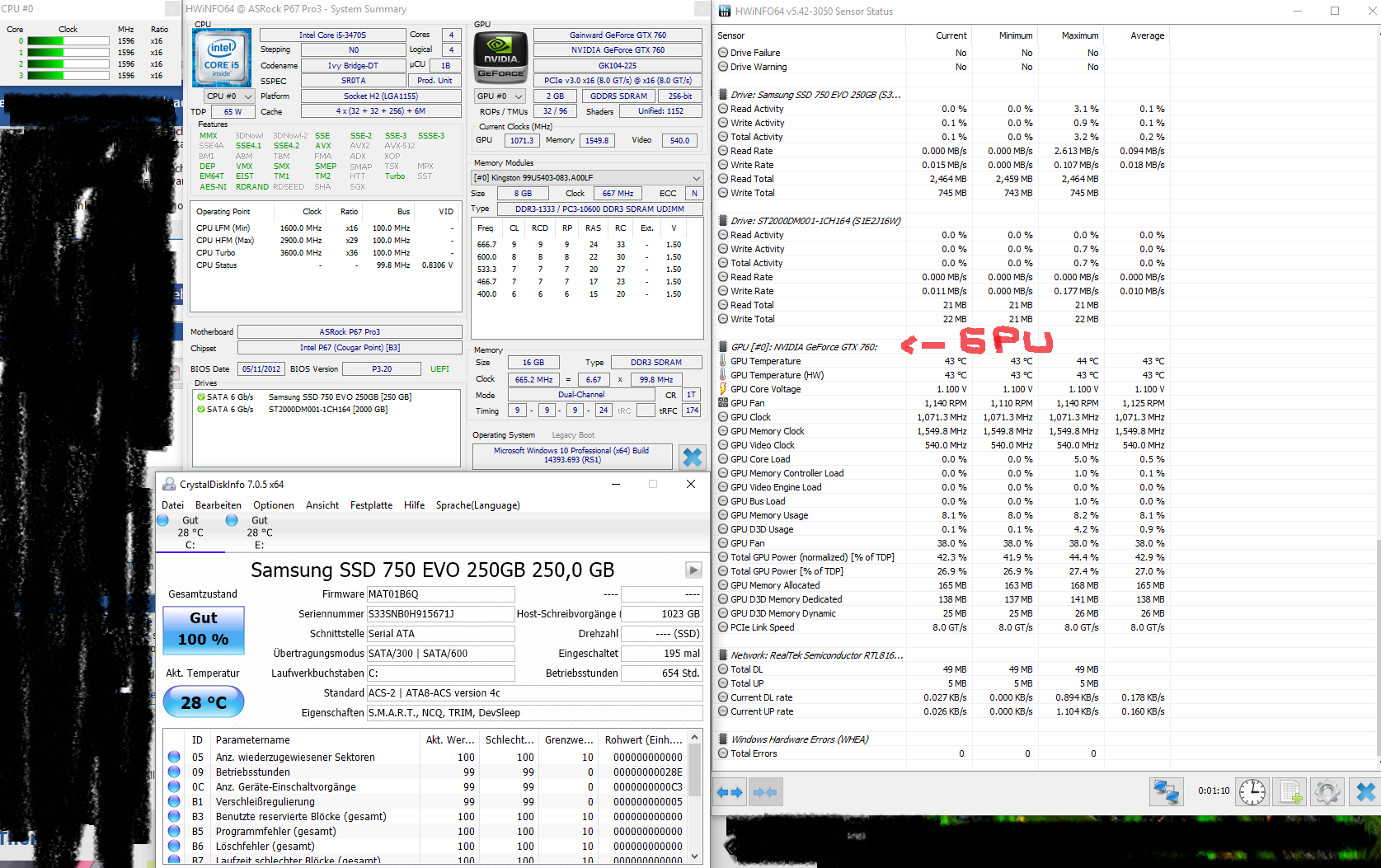Image resolution: width=1381 pixels, height=868 pixels.
Task: Select the C: drive tab in CrystalDiskInfo
Action: pos(190,533)
